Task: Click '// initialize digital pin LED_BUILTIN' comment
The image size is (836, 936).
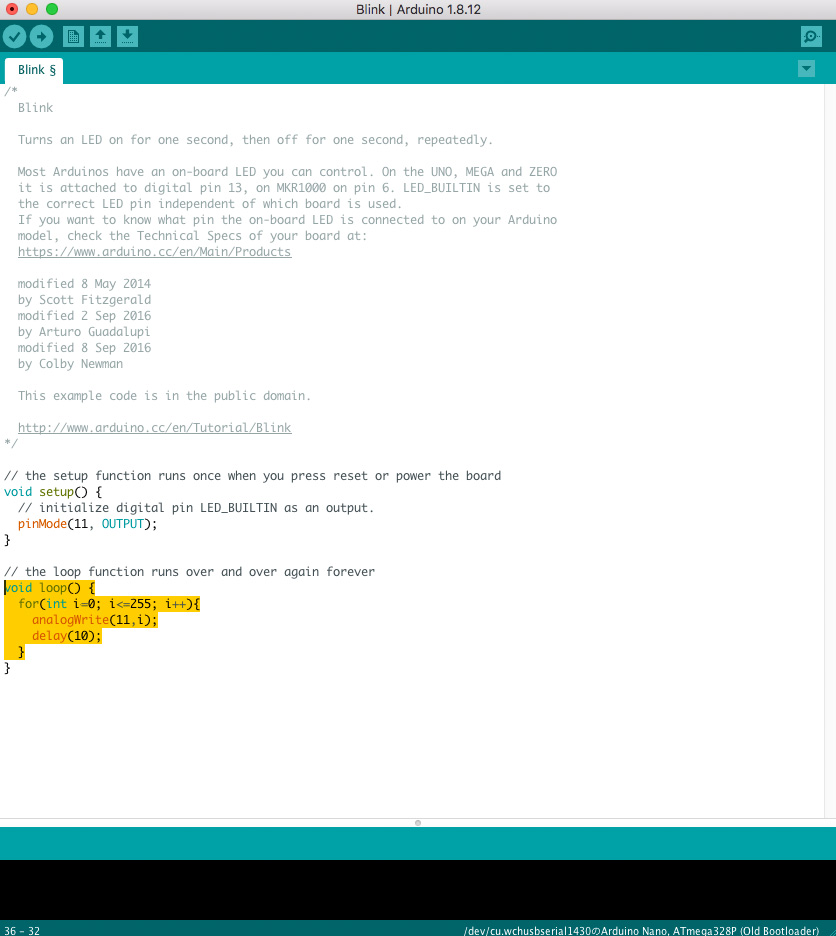Action: (196, 508)
